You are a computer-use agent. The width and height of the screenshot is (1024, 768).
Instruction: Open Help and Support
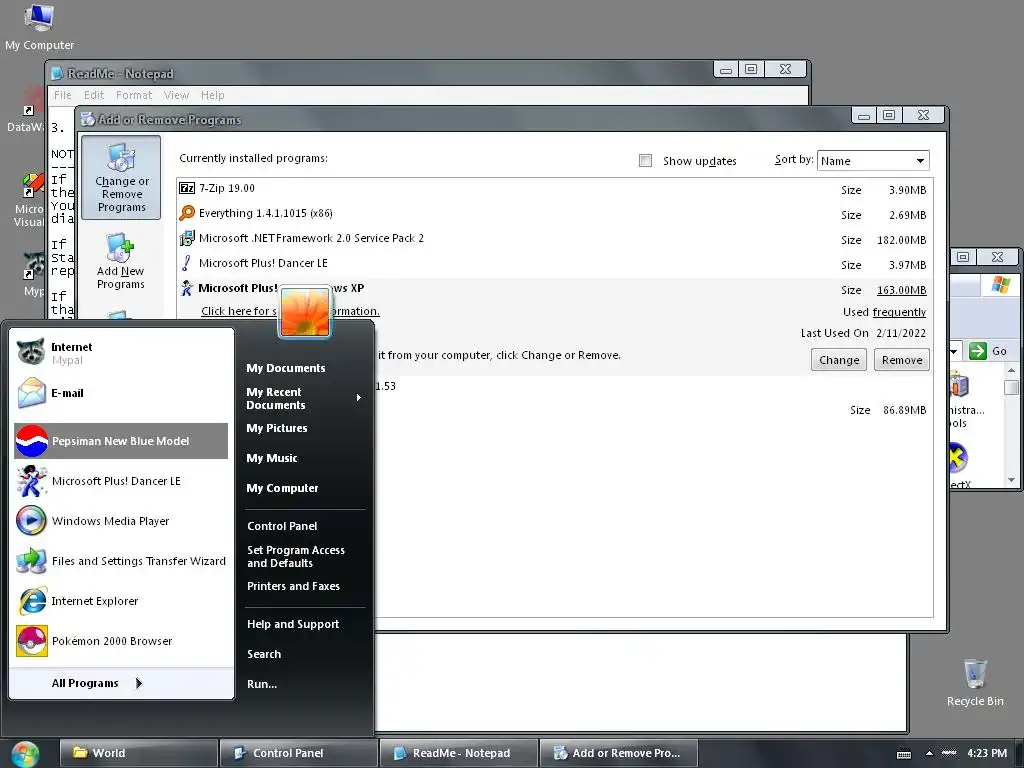293,624
